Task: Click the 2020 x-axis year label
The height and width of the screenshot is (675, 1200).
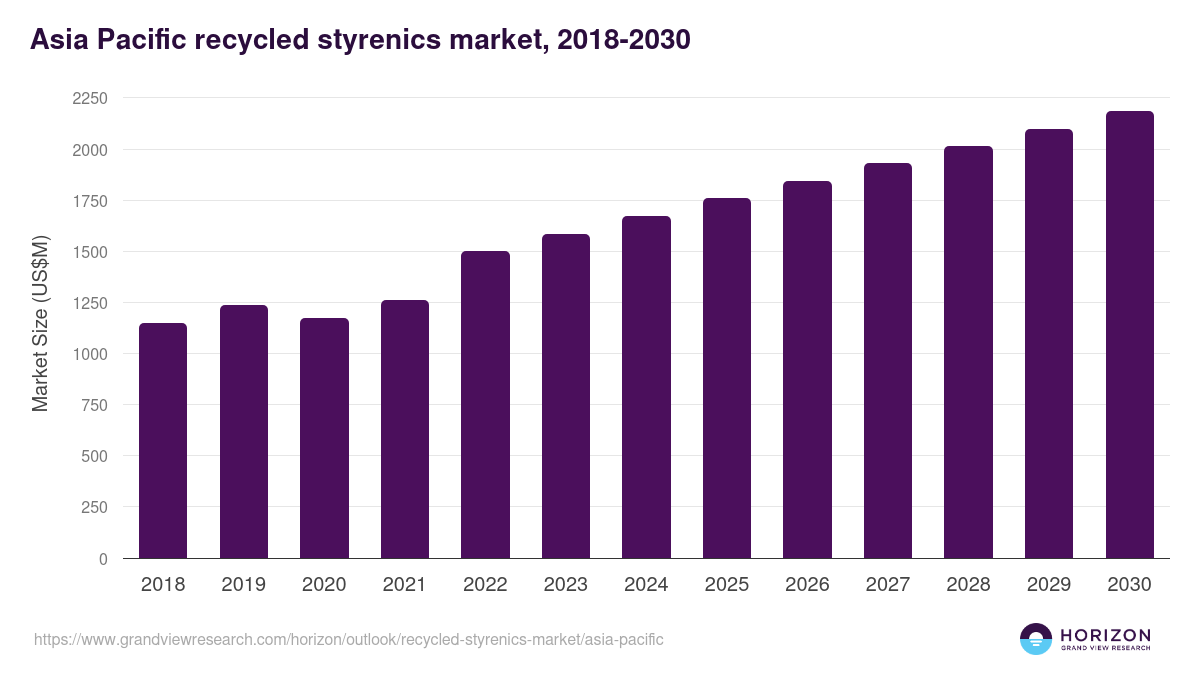Action: (324, 585)
